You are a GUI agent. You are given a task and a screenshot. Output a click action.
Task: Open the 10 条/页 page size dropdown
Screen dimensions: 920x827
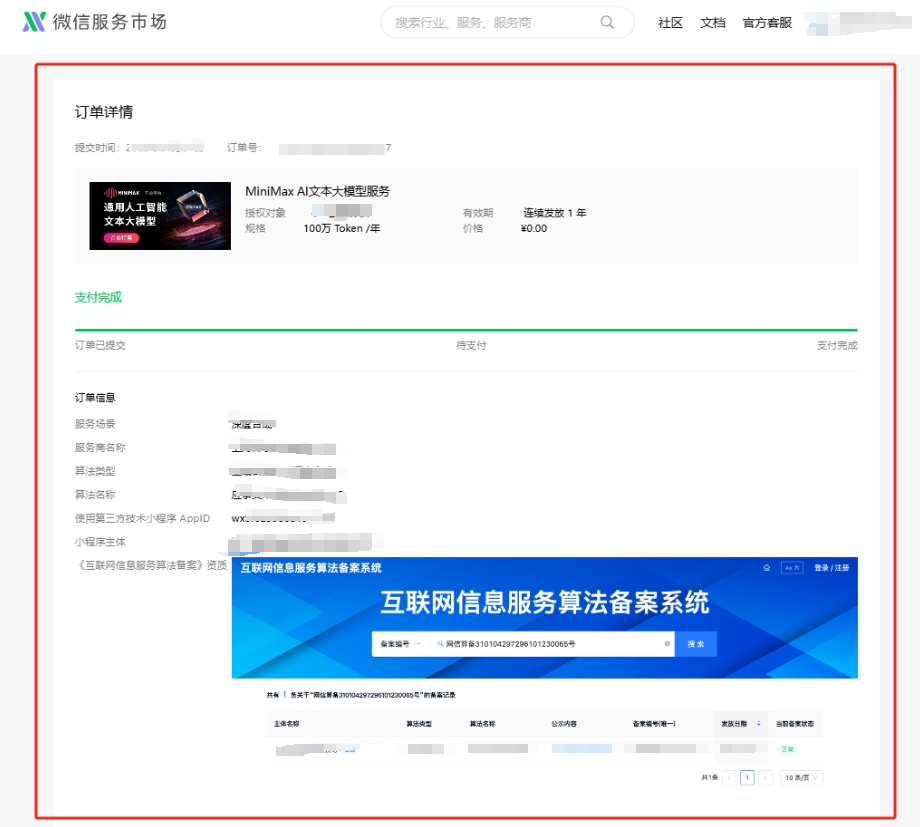click(801, 778)
